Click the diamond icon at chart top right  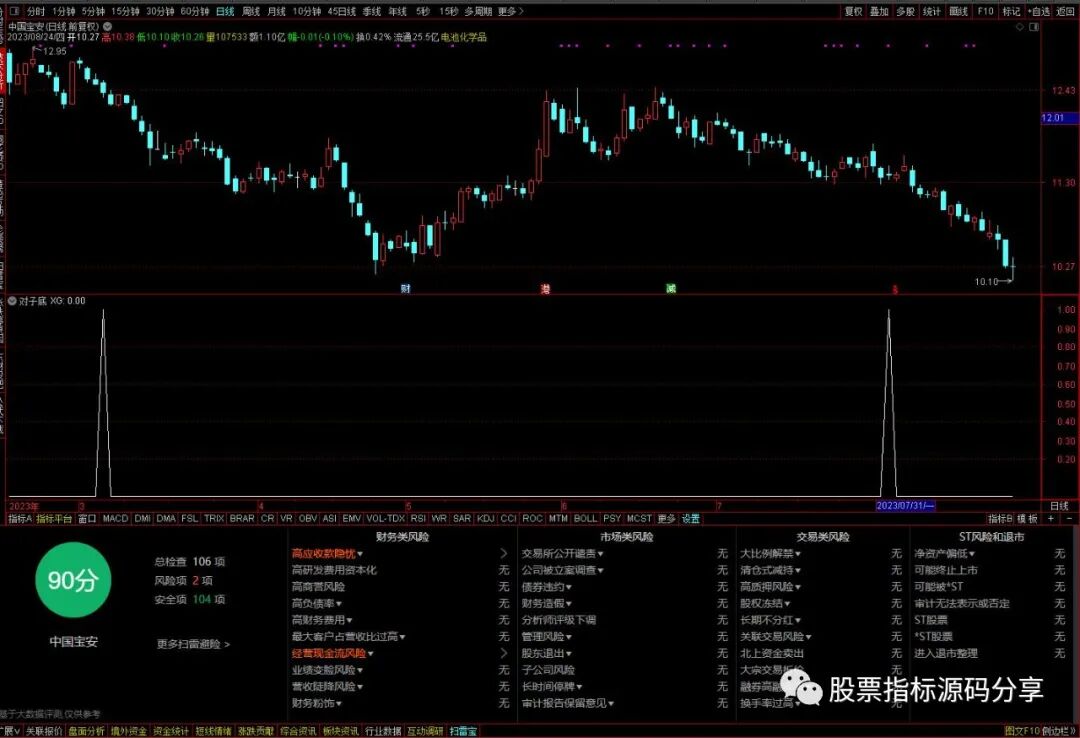coord(1020,27)
